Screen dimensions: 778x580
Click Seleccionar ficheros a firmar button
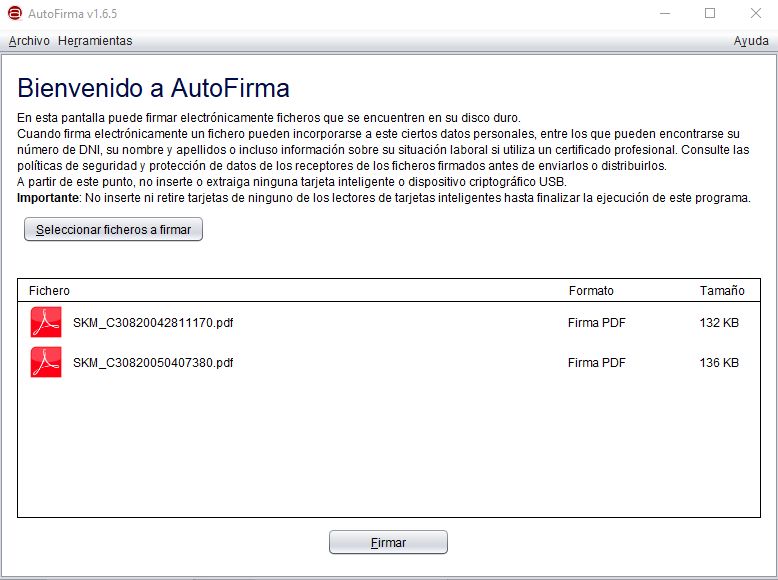click(x=113, y=229)
